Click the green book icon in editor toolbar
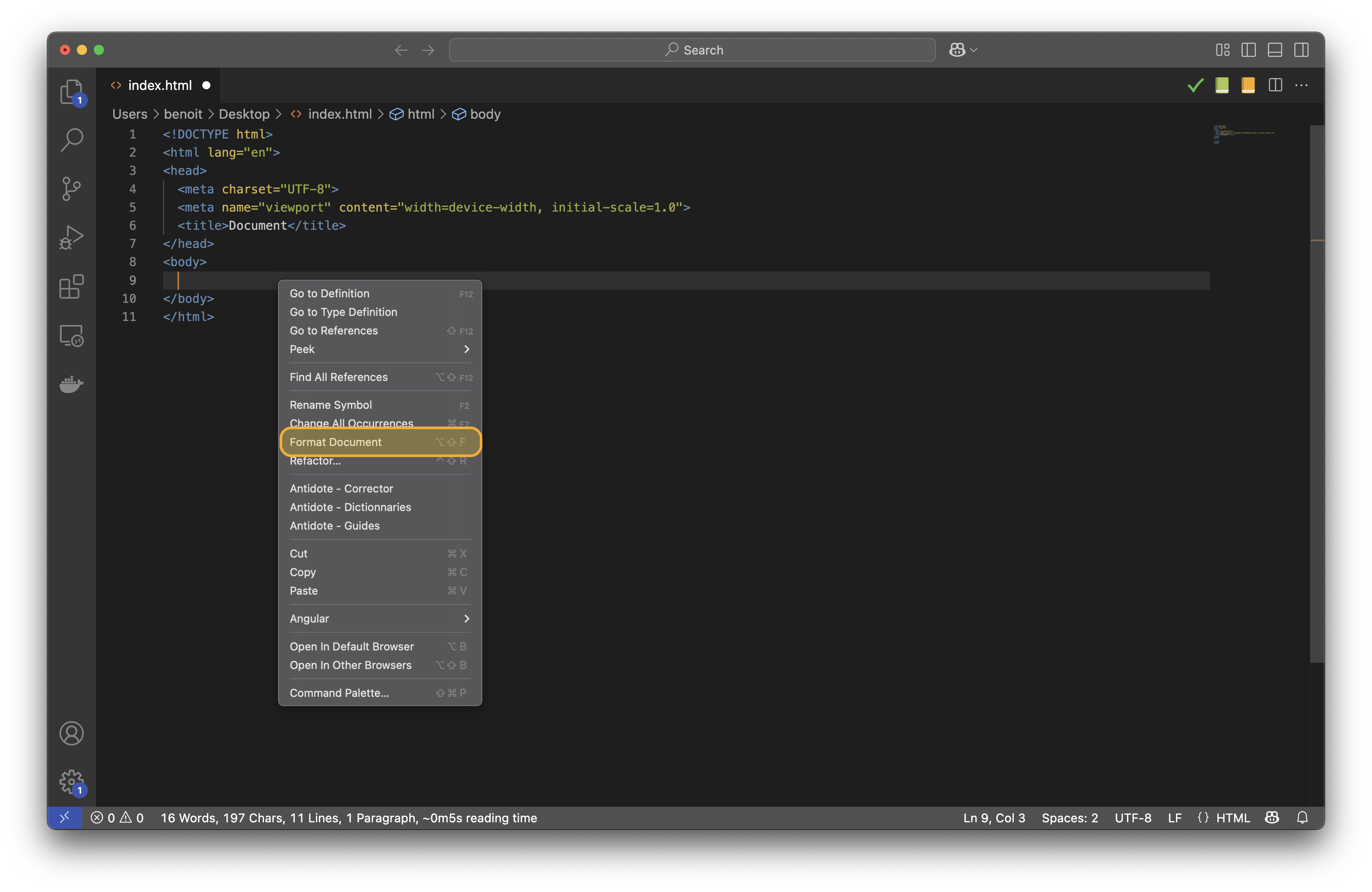This screenshot has height=892, width=1372. (x=1222, y=85)
